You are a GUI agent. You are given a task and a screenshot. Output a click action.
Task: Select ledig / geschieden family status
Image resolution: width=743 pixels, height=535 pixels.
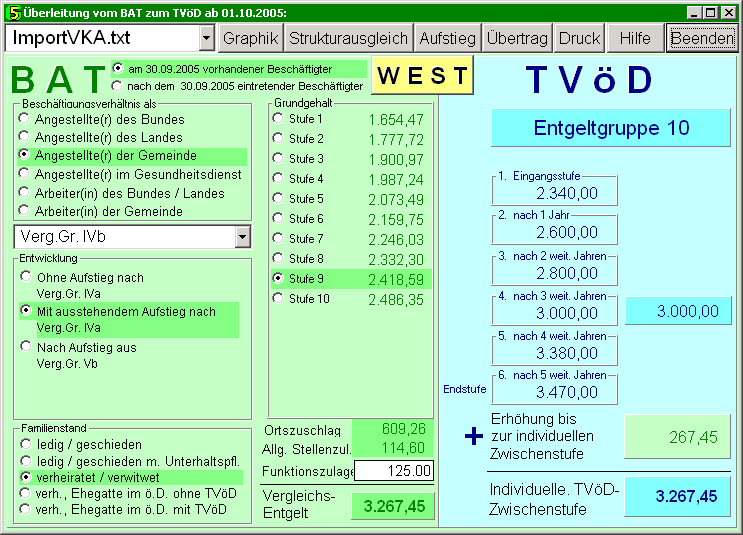click(82, 444)
